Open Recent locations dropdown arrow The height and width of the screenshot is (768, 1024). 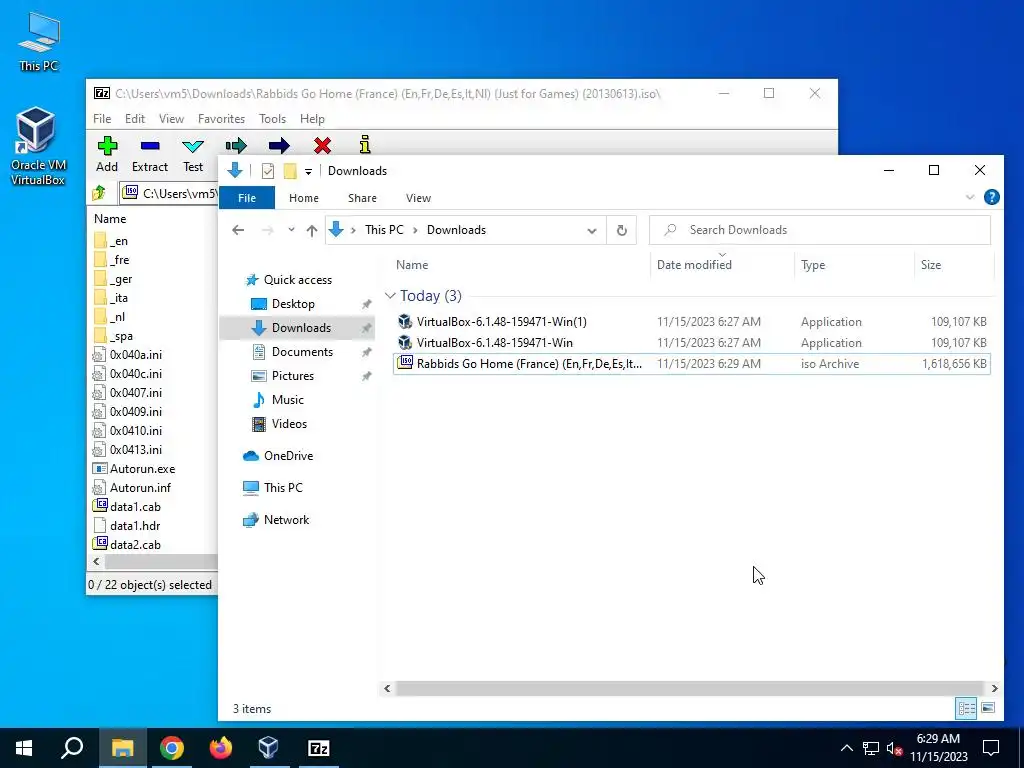[x=291, y=230]
